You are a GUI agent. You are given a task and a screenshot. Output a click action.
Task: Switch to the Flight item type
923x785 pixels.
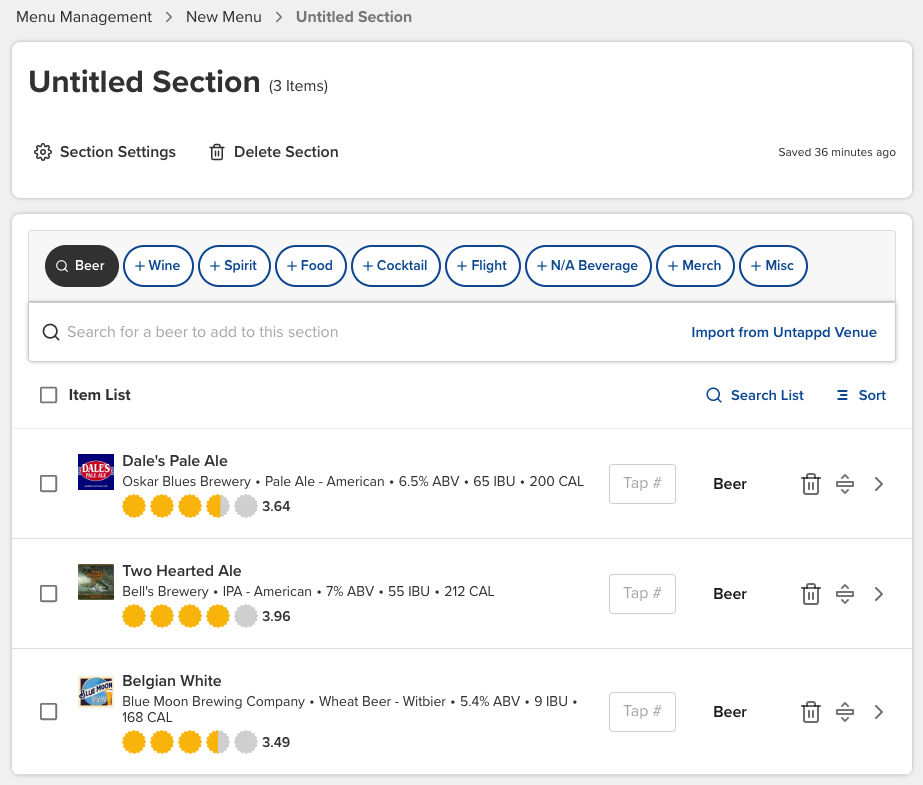tap(483, 266)
